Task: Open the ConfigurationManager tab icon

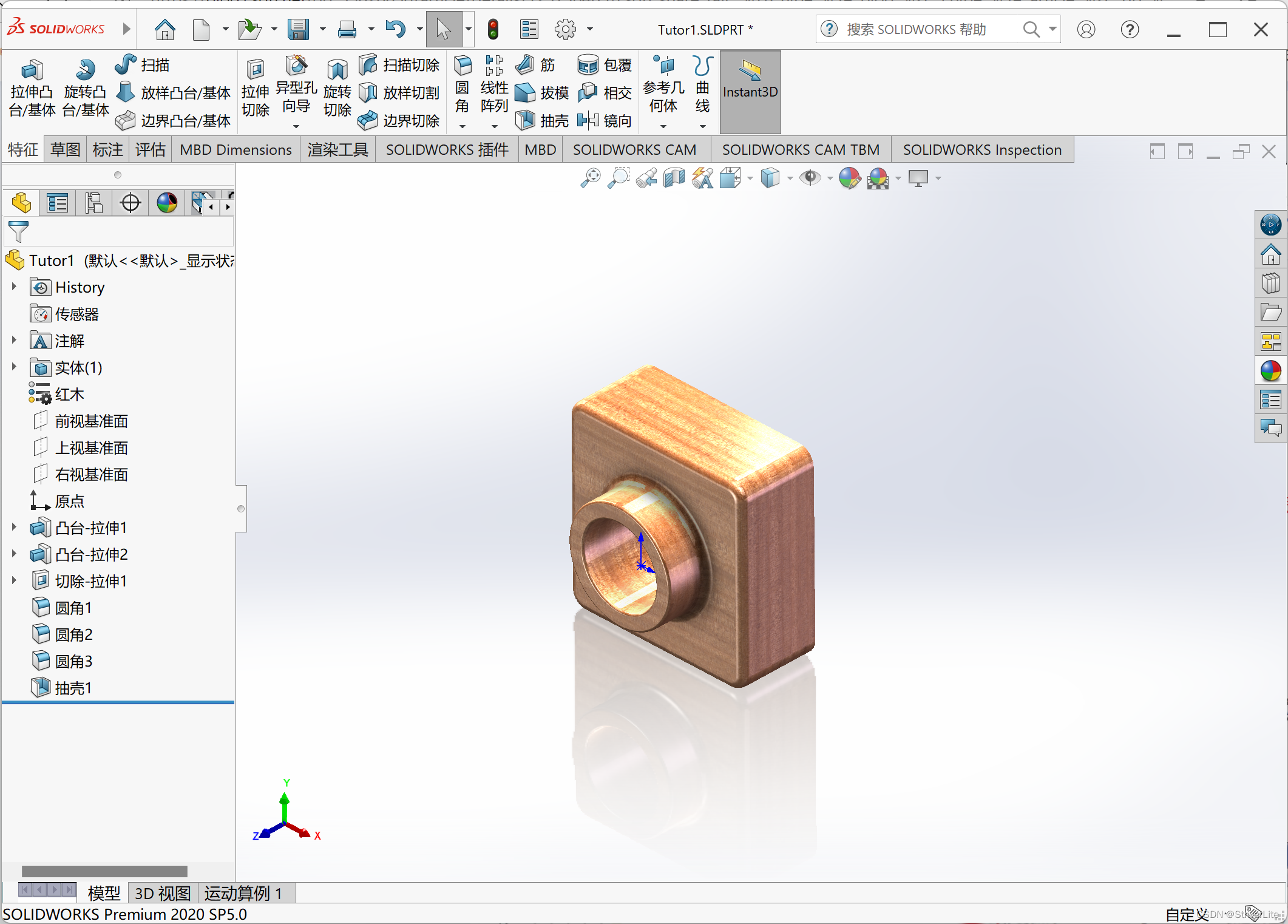Action: (94, 203)
